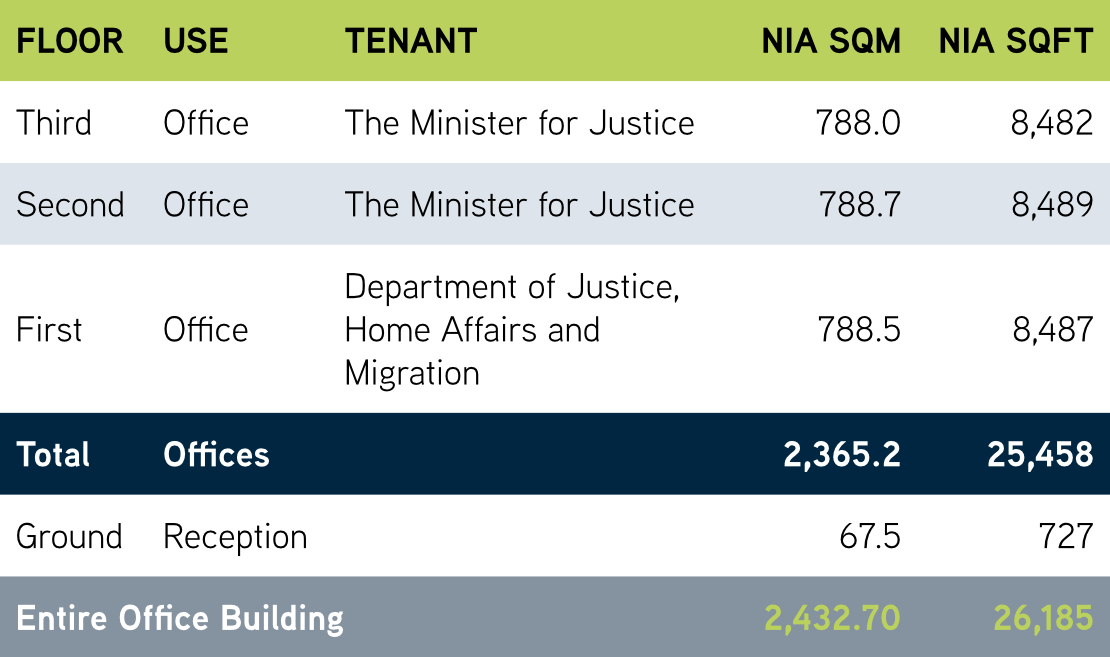Select the 788.5 sqm value
The height and width of the screenshot is (657, 1110).
pos(858,330)
